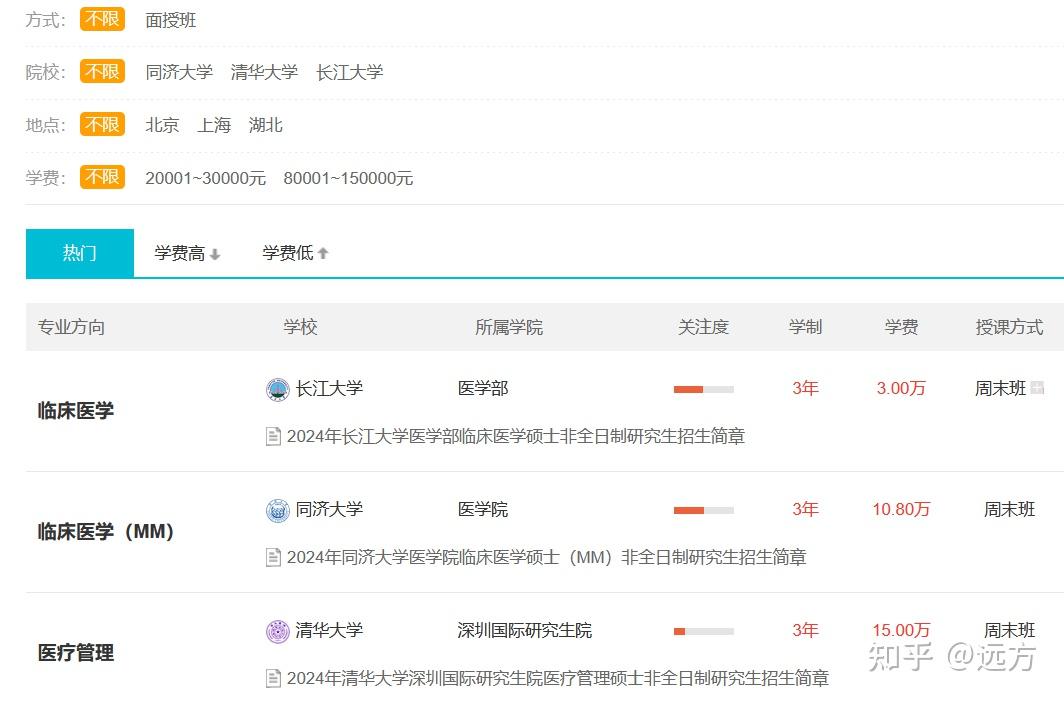This screenshot has width=1064, height=701.
Task: Click the 3年 duration in 清华大学 row
Action: (805, 630)
